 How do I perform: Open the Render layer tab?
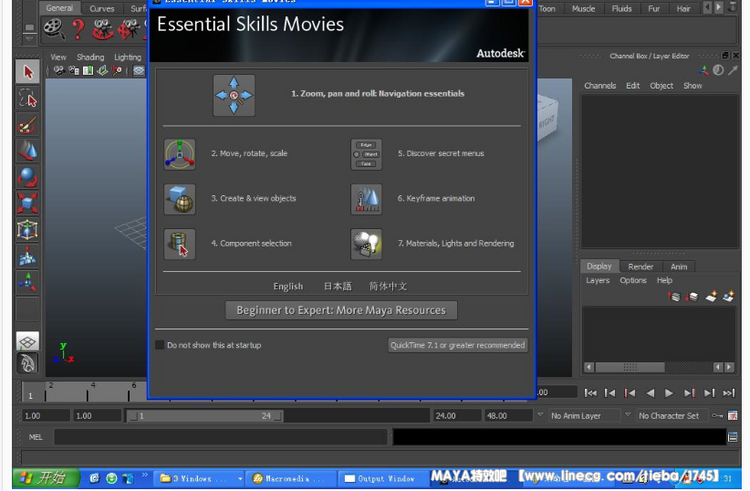640,267
